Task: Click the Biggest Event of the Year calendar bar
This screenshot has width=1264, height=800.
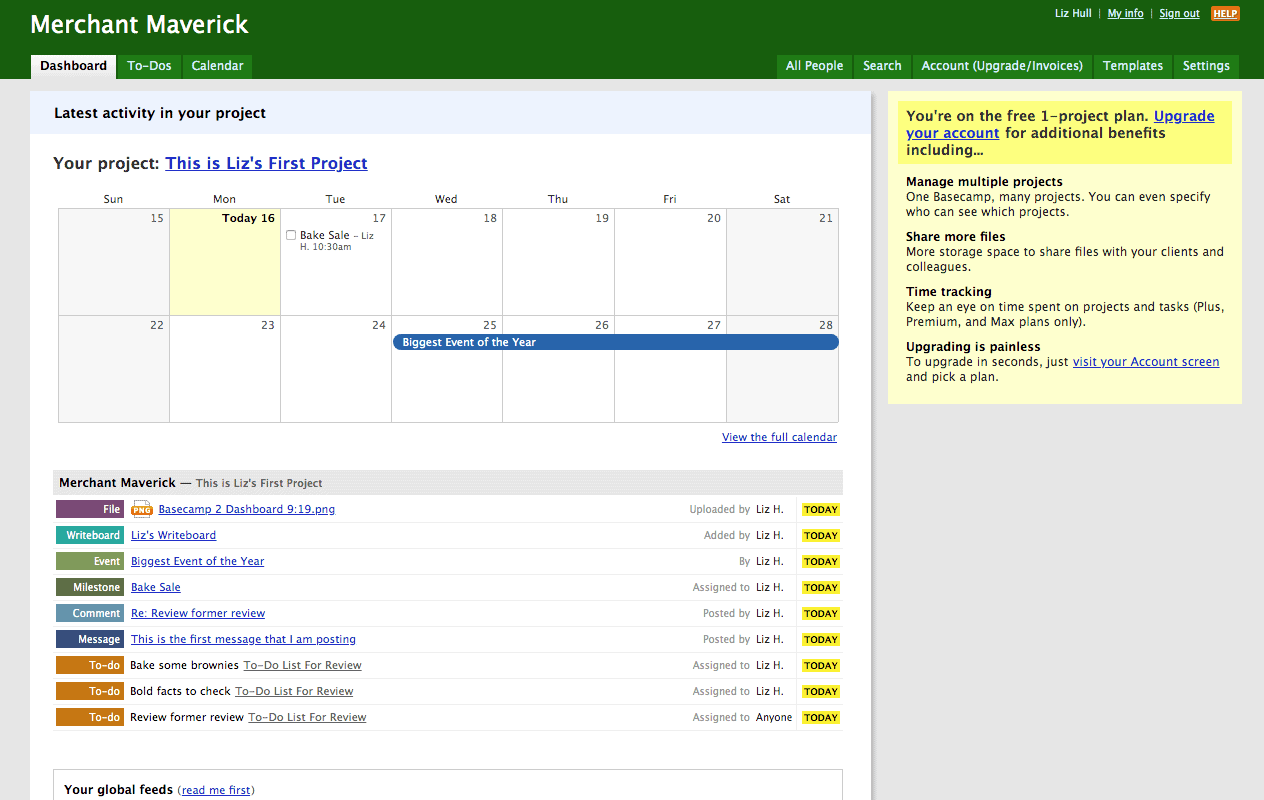Action: 615,342
